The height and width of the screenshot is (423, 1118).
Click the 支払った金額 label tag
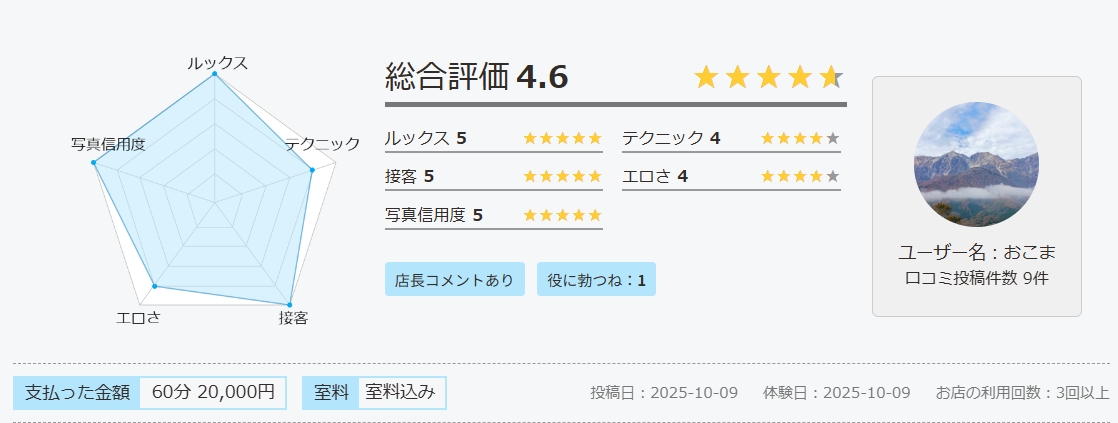(x=77, y=393)
